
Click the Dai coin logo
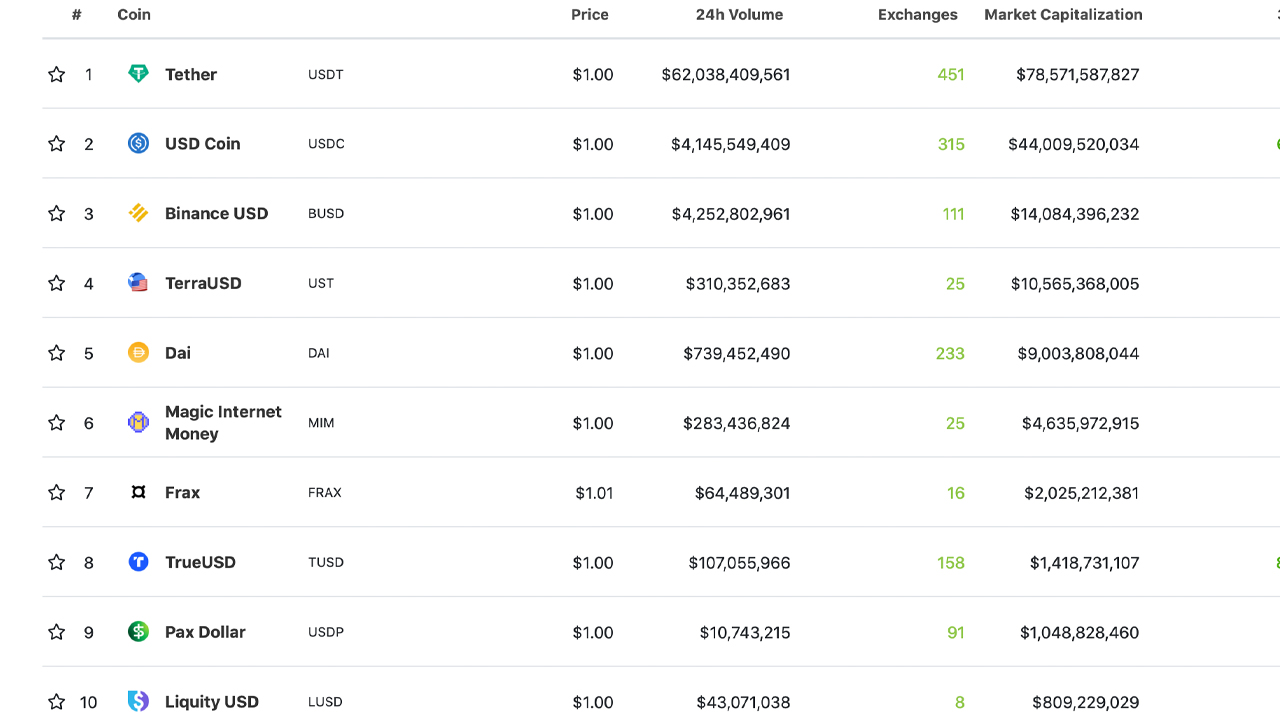pyautogui.click(x=138, y=352)
